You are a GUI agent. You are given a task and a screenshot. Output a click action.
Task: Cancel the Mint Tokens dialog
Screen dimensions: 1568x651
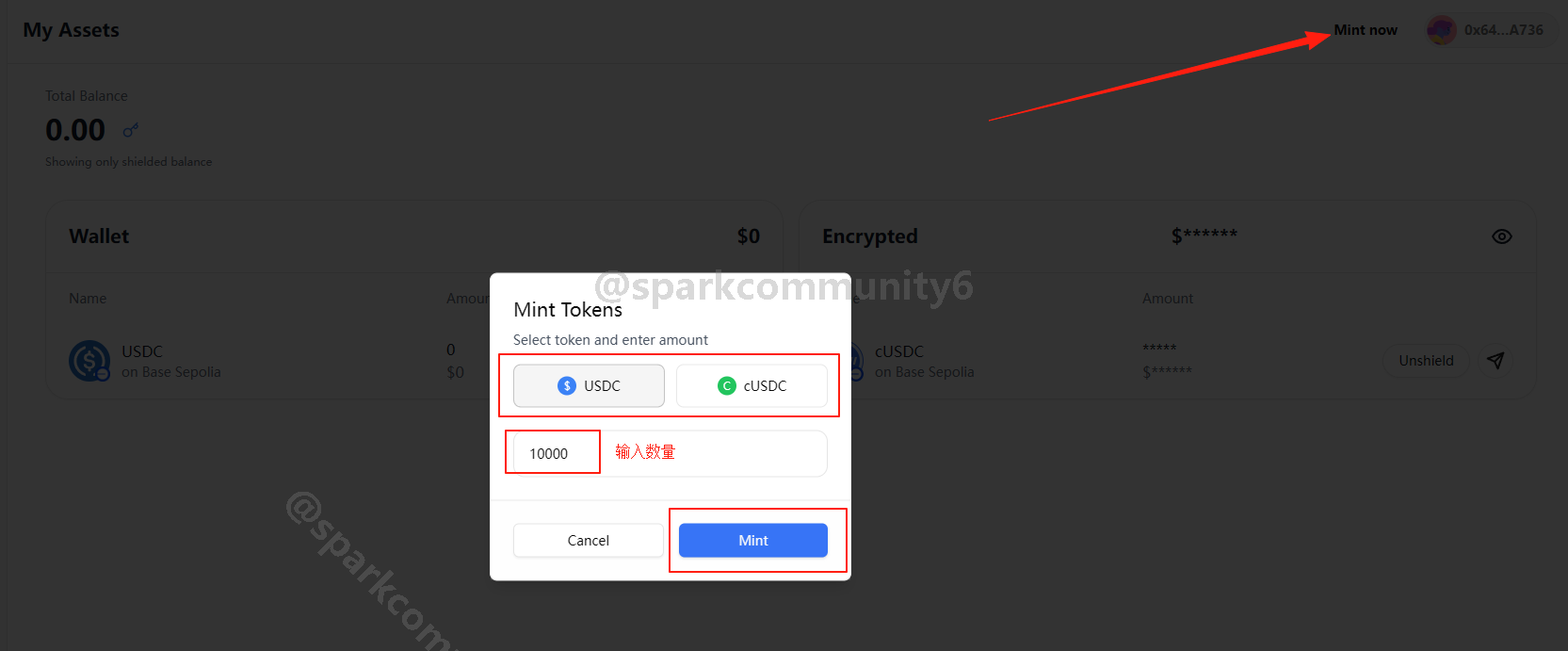[x=589, y=540]
